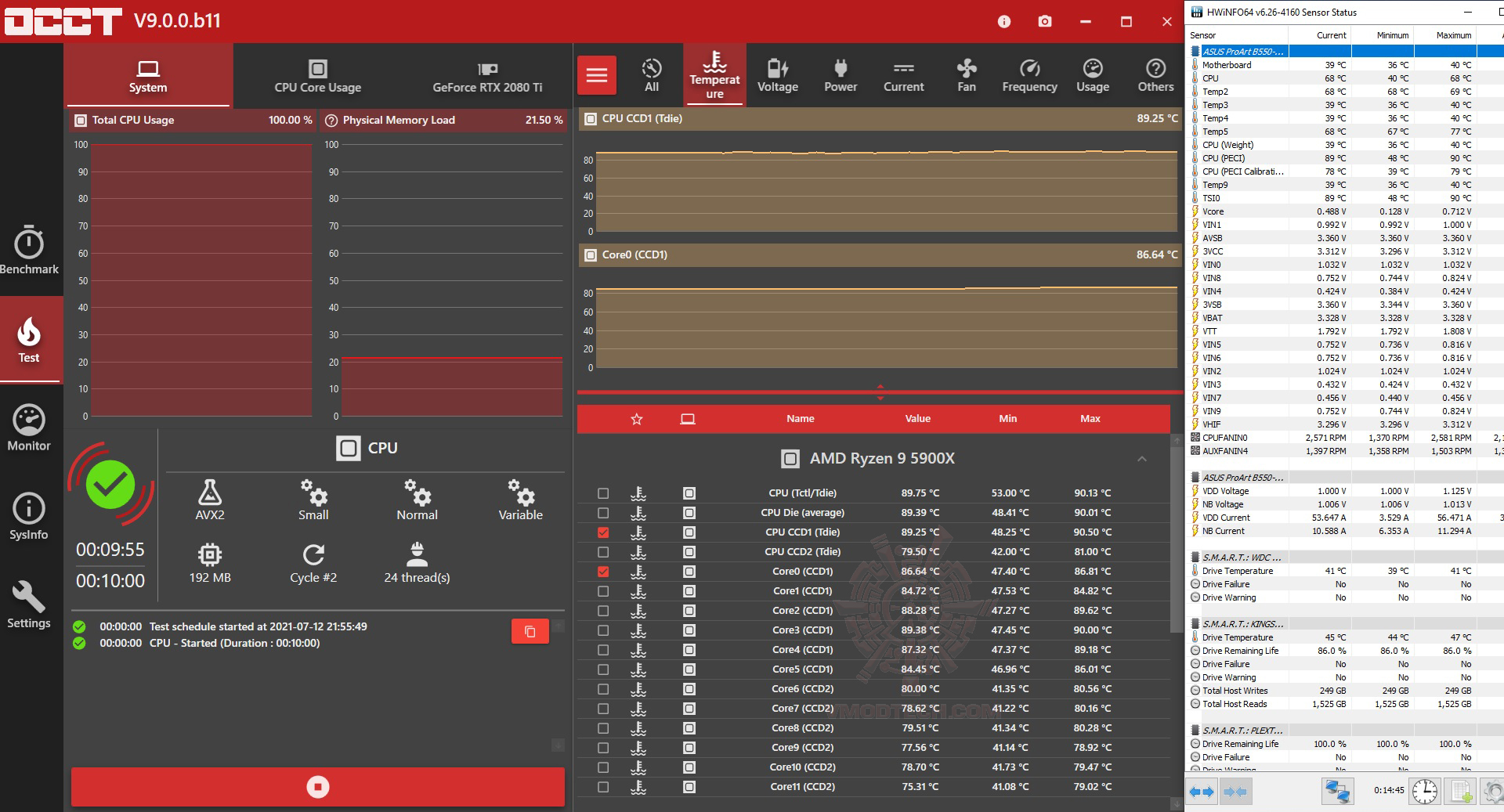Switch to the CPU Core Usage tab

(x=317, y=76)
